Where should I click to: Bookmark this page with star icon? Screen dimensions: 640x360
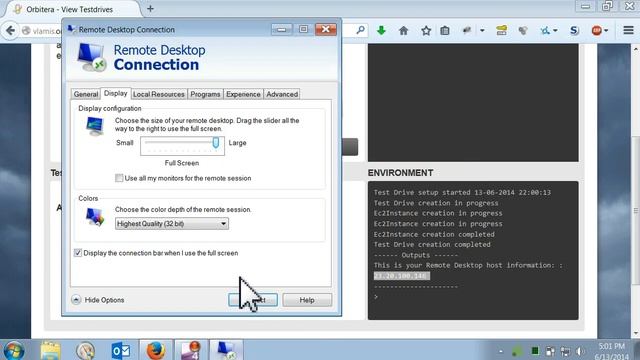tap(426, 31)
